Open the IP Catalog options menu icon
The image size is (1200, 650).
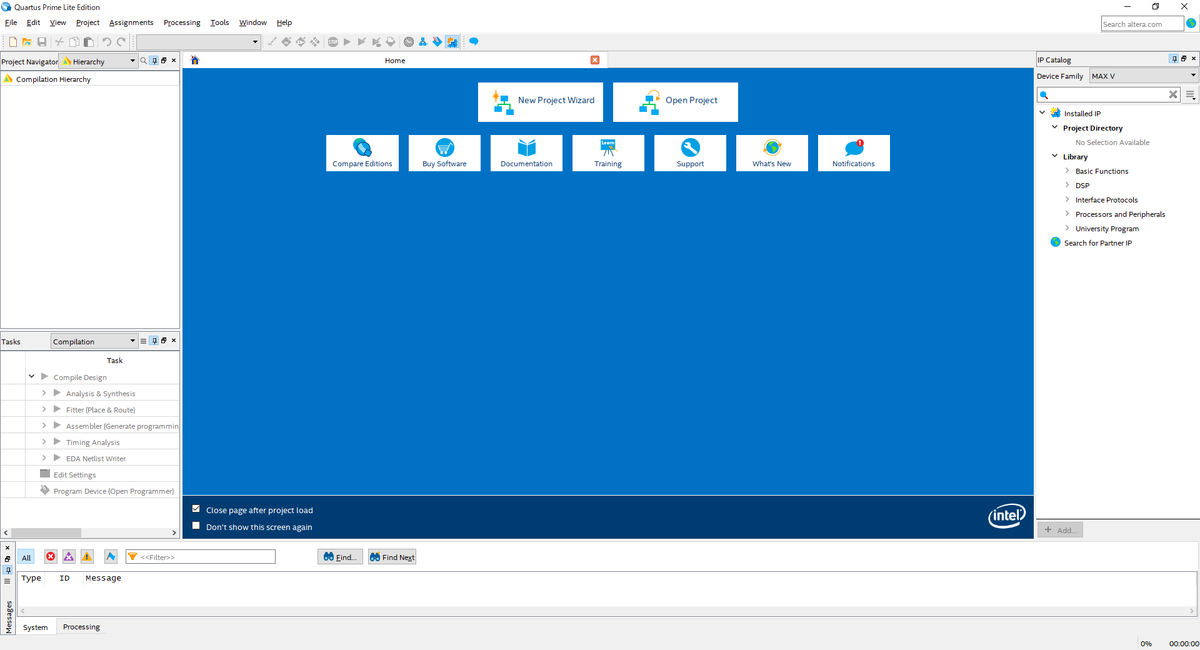(1190, 95)
